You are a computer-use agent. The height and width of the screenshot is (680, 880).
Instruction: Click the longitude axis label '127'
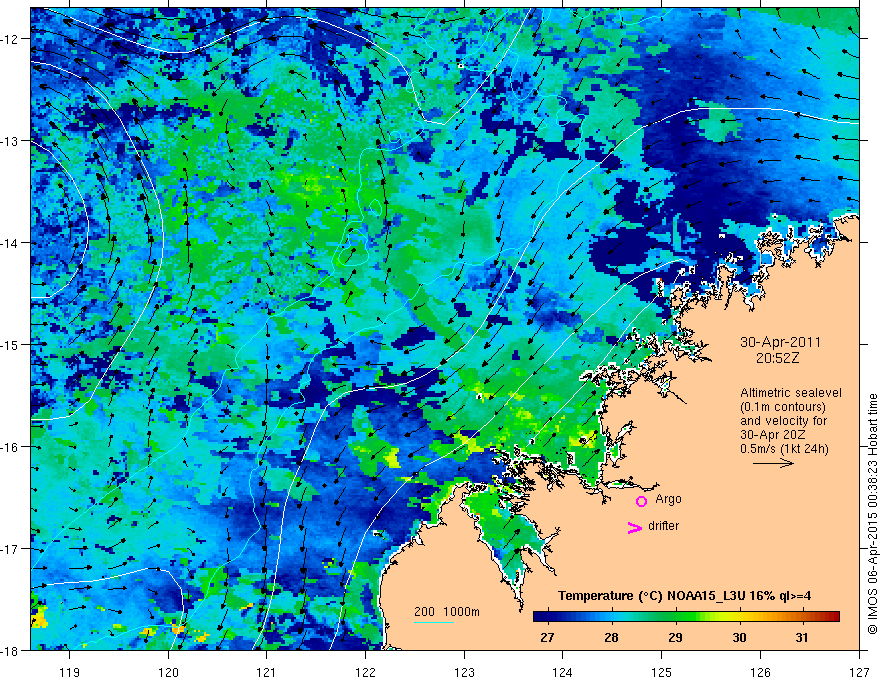pos(859,672)
